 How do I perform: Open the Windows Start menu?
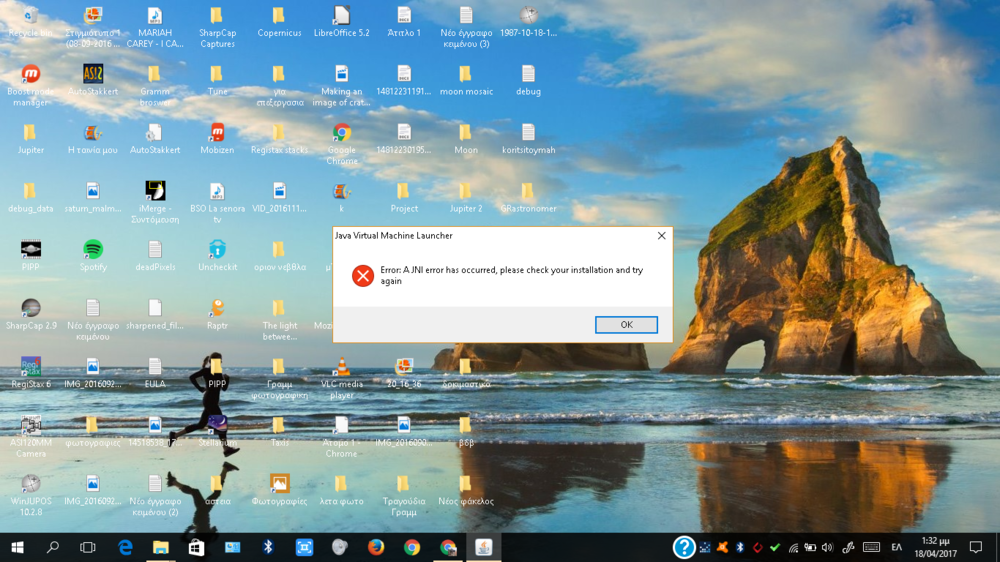tap(17, 547)
